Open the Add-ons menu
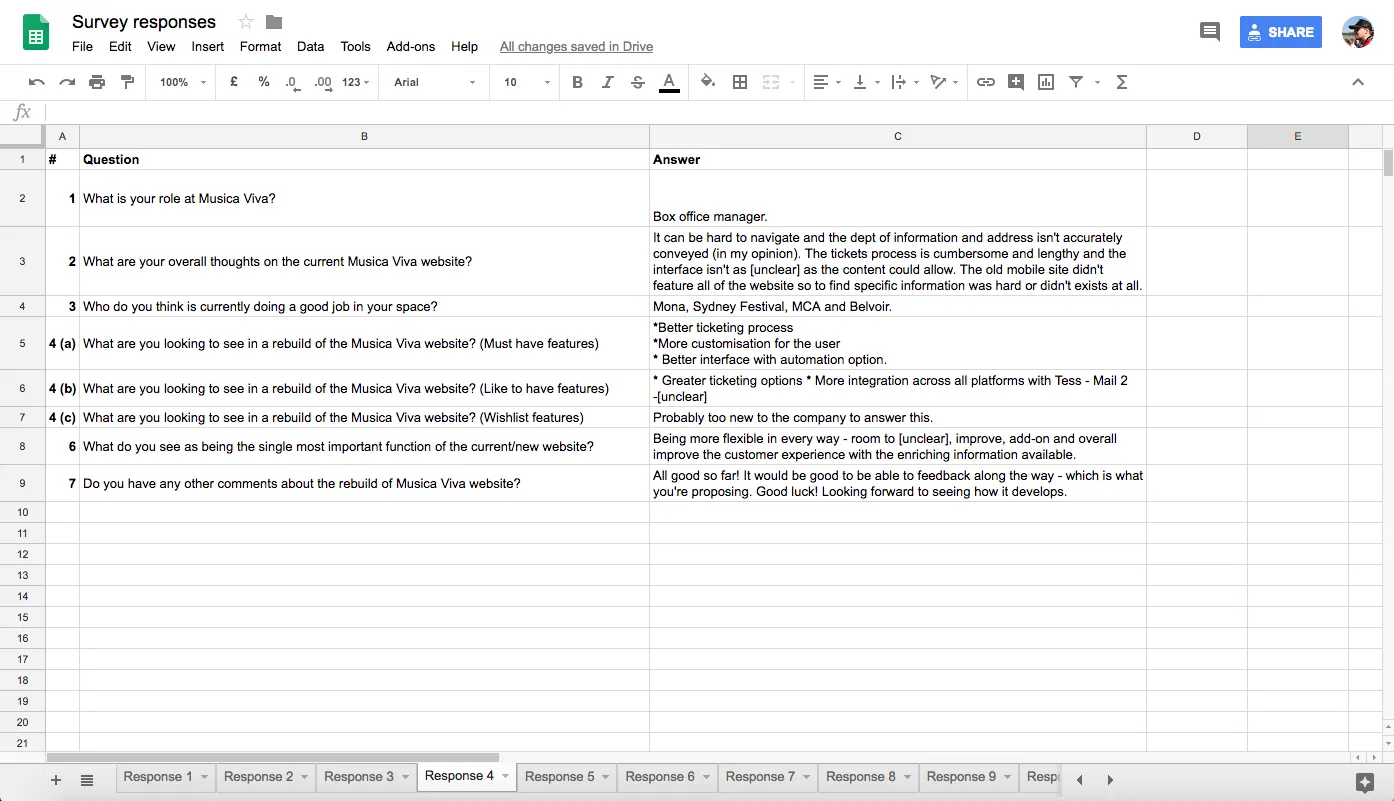The height and width of the screenshot is (801, 1394). click(411, 46)
